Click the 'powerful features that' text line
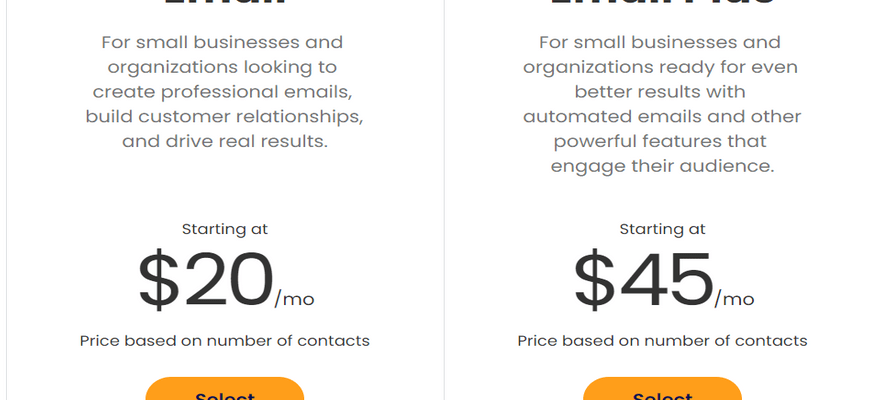880x400 pixels. [662, 141]
